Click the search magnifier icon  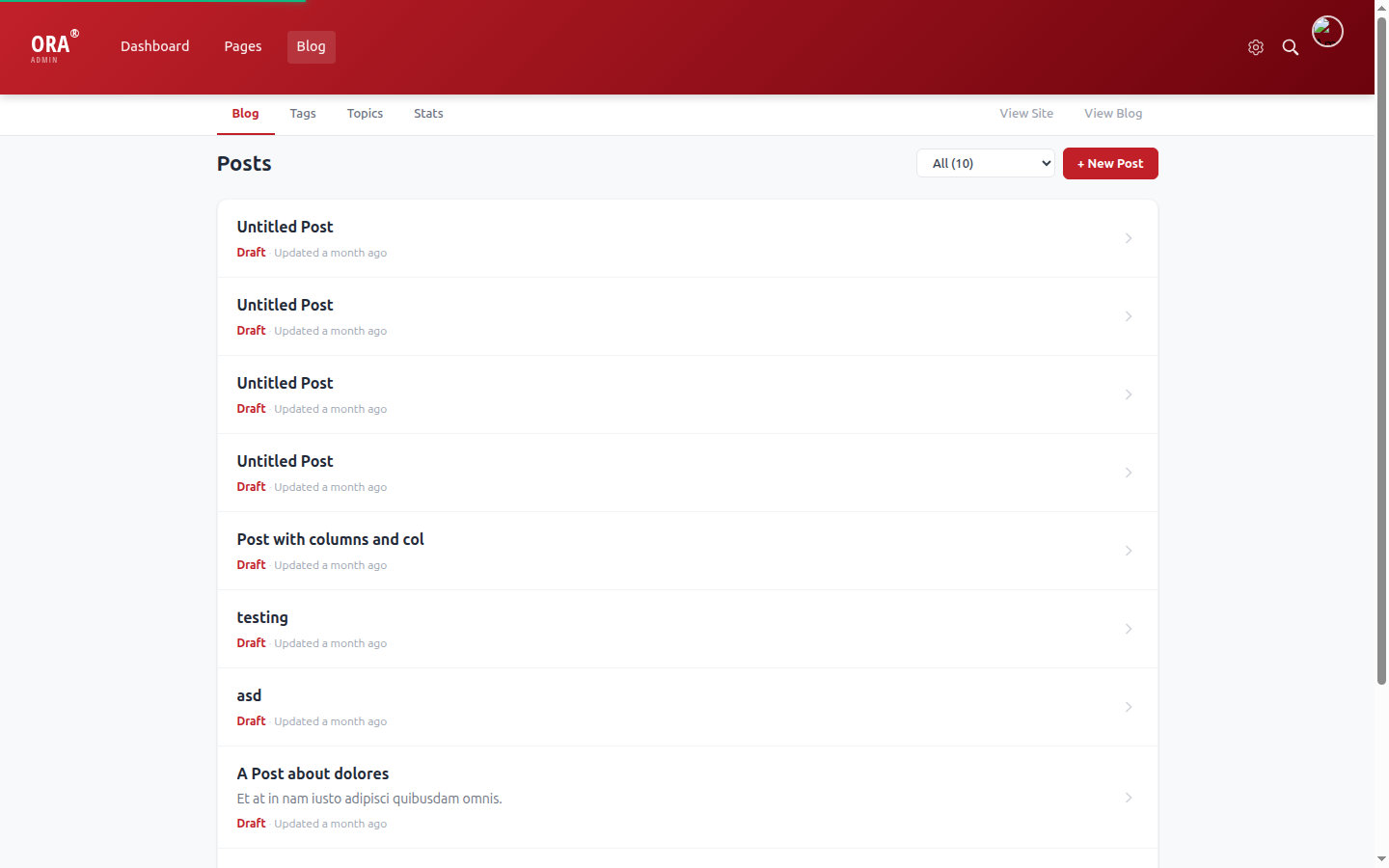(1291, 46)
